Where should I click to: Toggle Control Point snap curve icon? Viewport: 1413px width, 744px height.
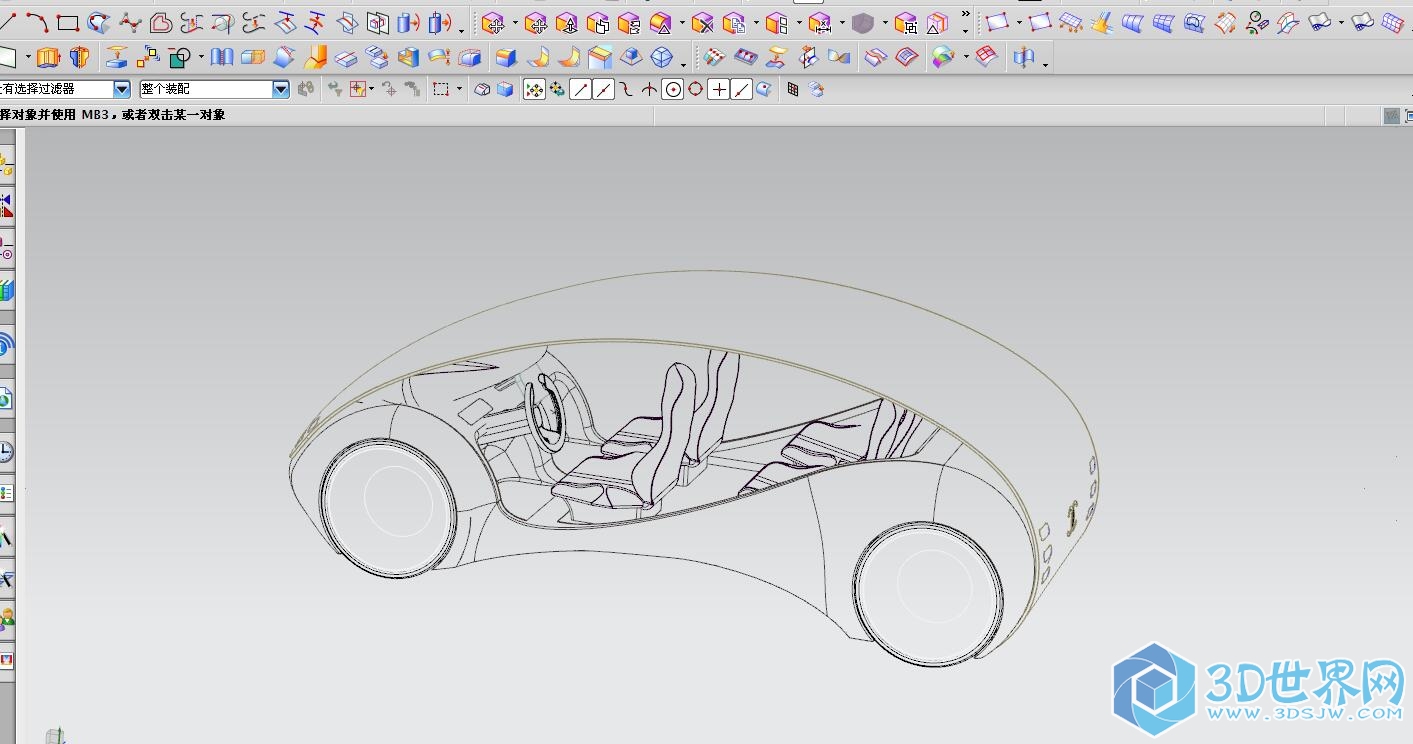626,90
